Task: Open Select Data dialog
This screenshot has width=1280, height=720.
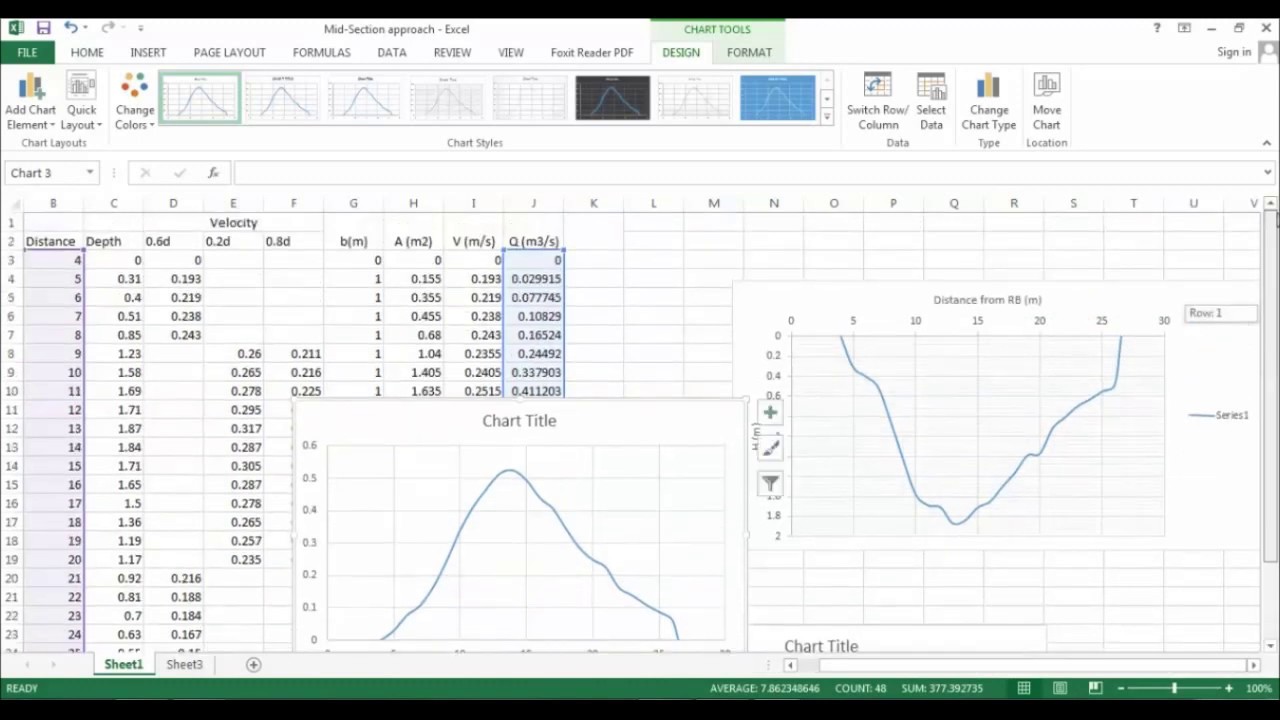Action: tap(931, 101)
